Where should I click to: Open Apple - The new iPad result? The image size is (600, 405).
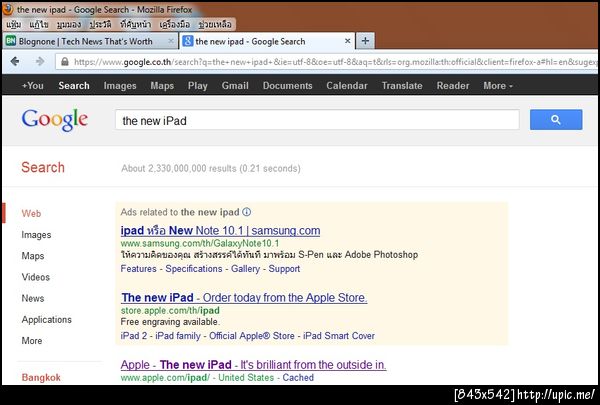click(x=253, y=364)
